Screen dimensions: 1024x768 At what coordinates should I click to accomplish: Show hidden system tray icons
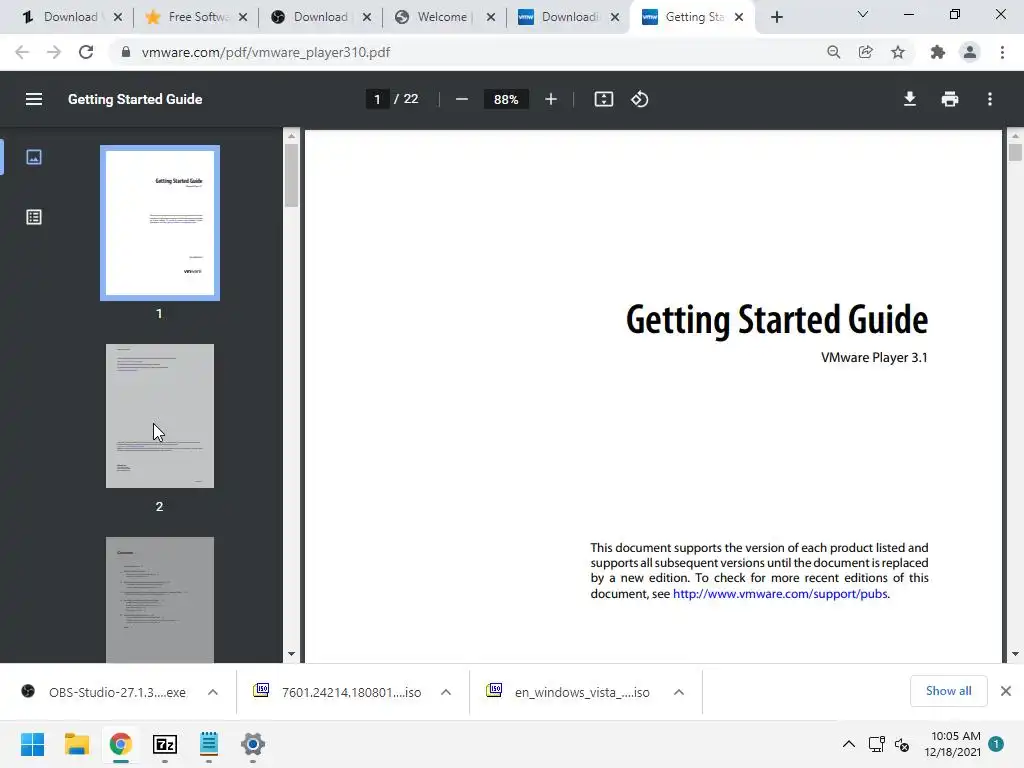848,744
